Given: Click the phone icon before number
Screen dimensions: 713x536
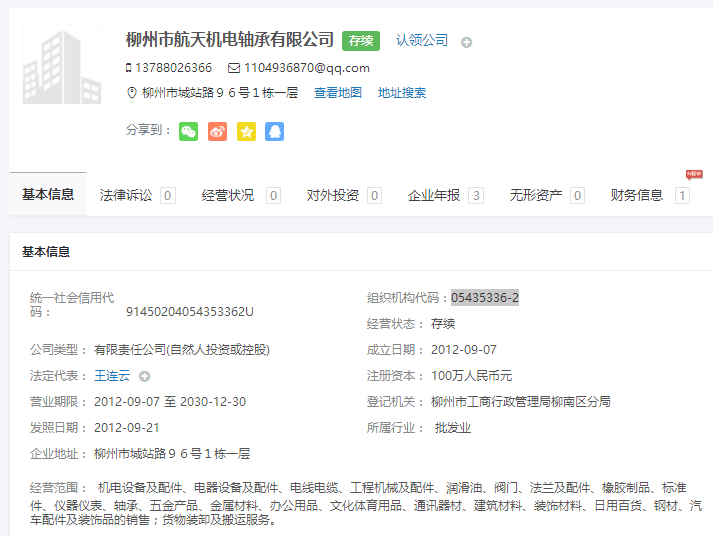Looking at the screenshot, I should click(129, 68).
